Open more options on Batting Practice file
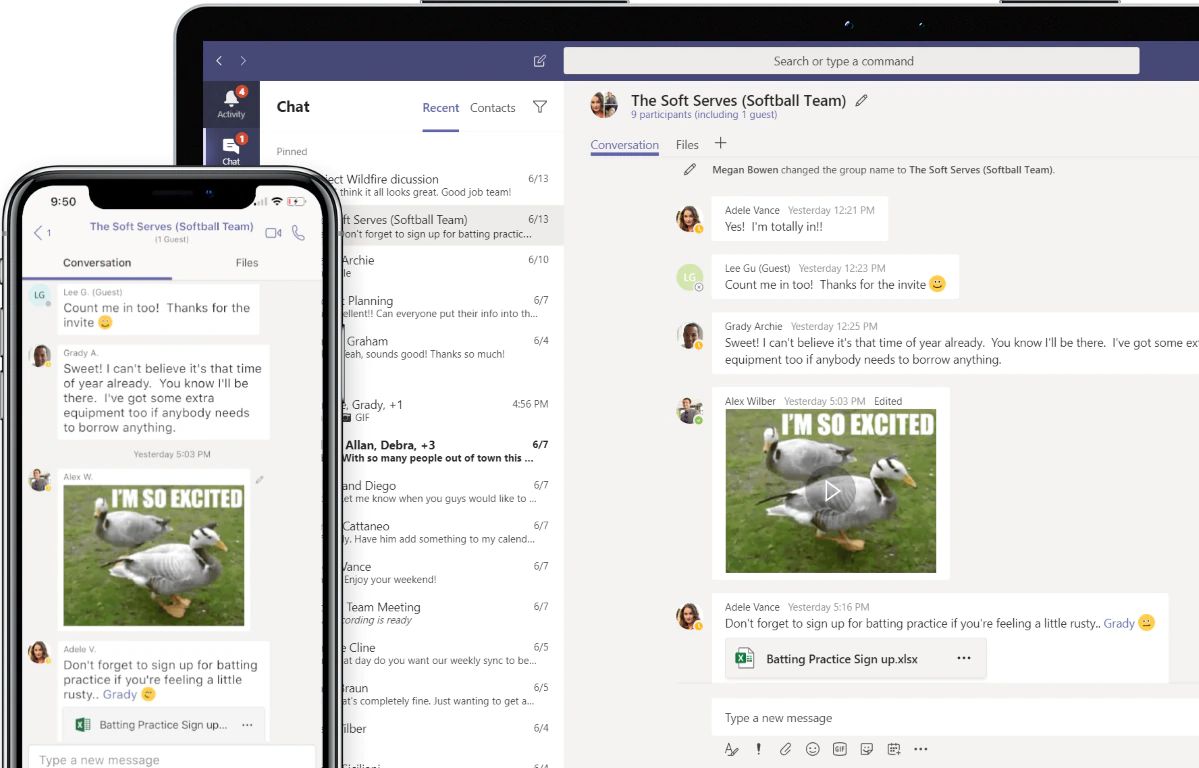Viewport: 1199px width, 768px height. (x=964, y=659)
